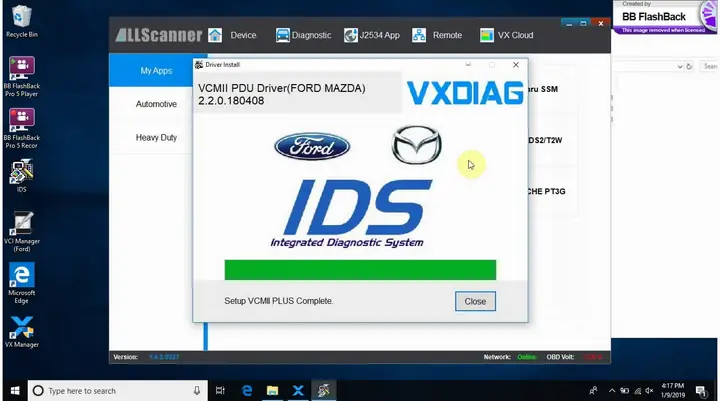Image resolution: width=720 pixels, height=401 pixels.
Task: Open the Diagnostic tab
Action: pyautogui.click(x=311, y=35)
